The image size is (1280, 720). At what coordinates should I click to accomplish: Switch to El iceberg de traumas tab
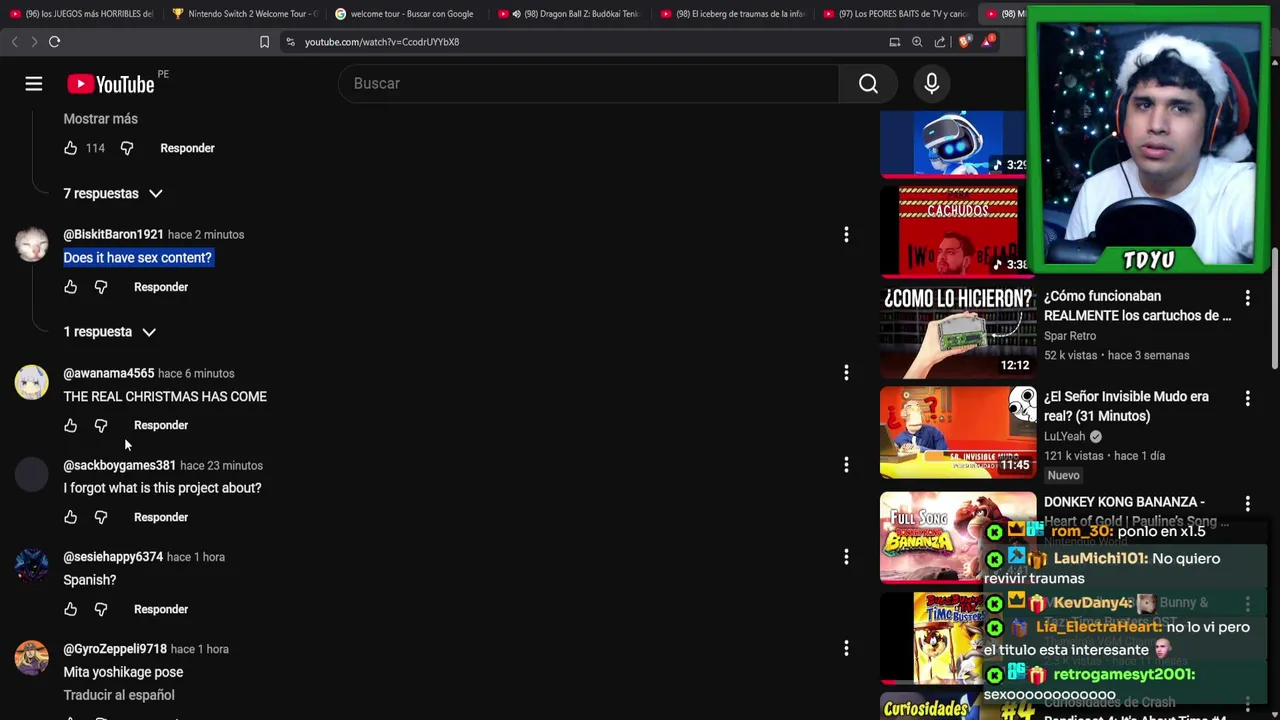coord(733,14)
